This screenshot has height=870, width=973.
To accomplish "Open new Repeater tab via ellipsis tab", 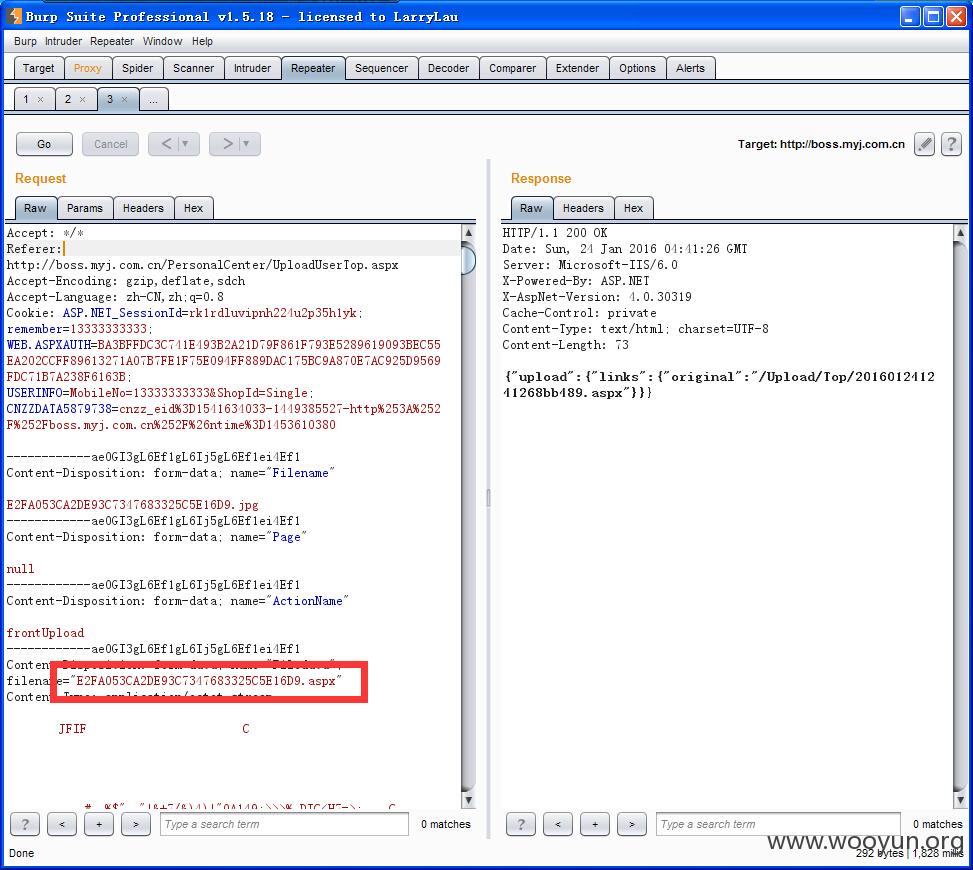I will pos(154,99).
